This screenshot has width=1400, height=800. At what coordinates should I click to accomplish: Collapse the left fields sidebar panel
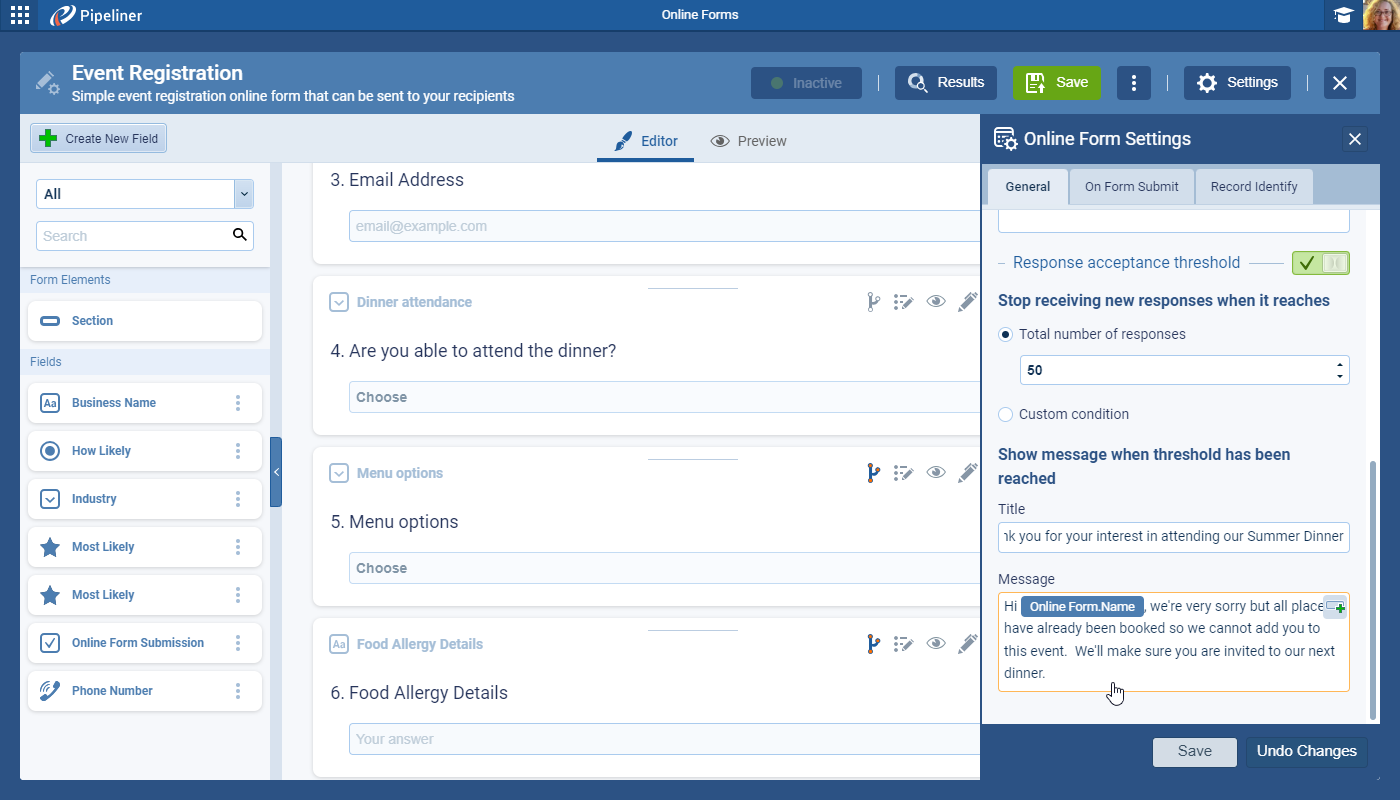click(x=276, y=472)
